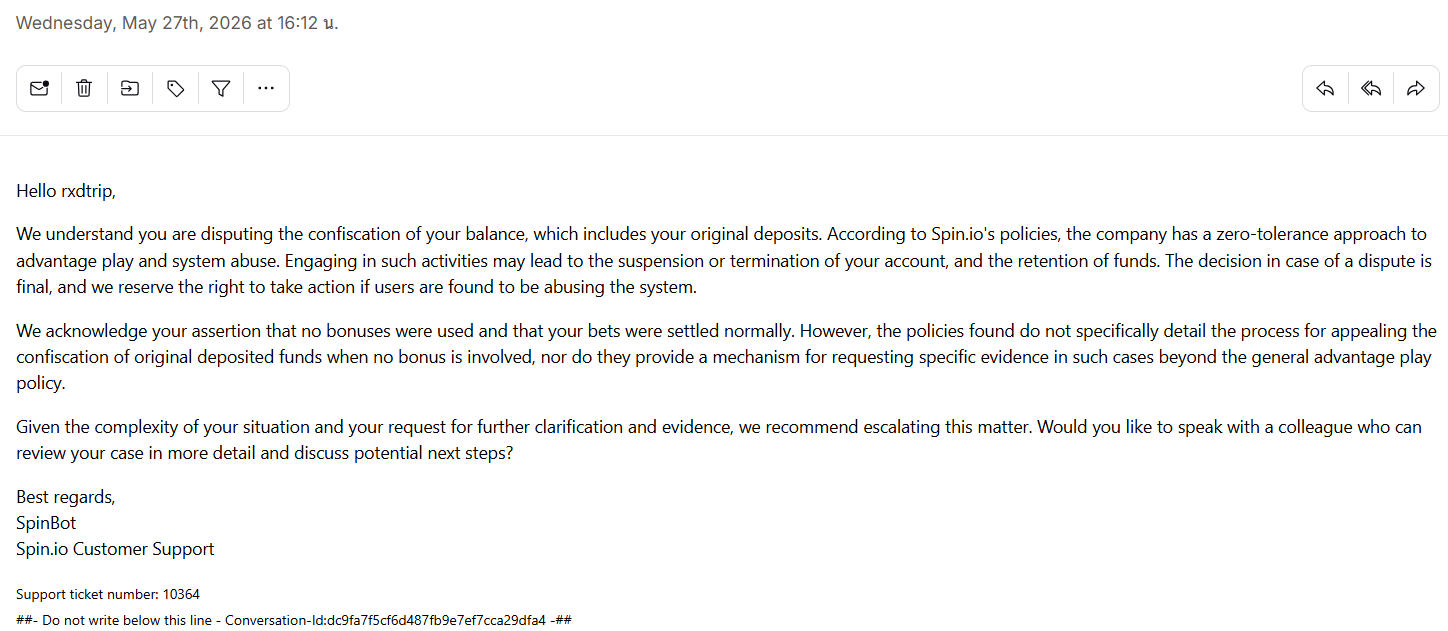Image resolution: width=1448 pixels, height=631 pixels.
Task: Choose Reply all double-arrow icon
Action: pyautogui.click(x=1371, y=88)
